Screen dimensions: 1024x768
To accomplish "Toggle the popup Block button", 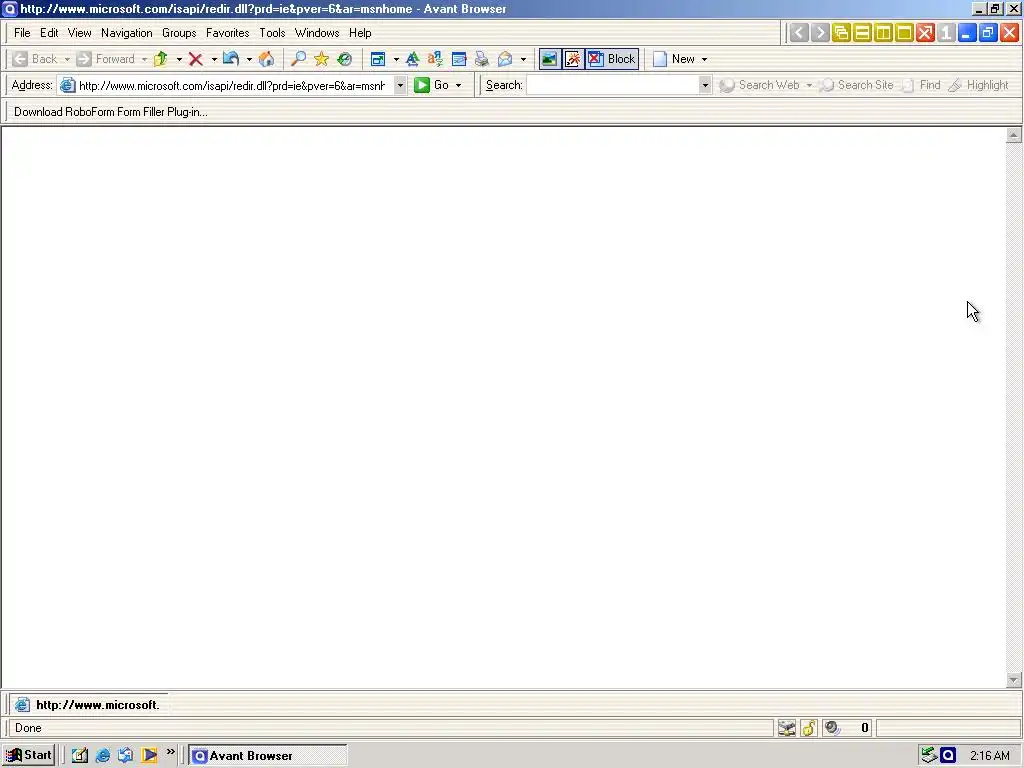I will [x=612, y=59].
